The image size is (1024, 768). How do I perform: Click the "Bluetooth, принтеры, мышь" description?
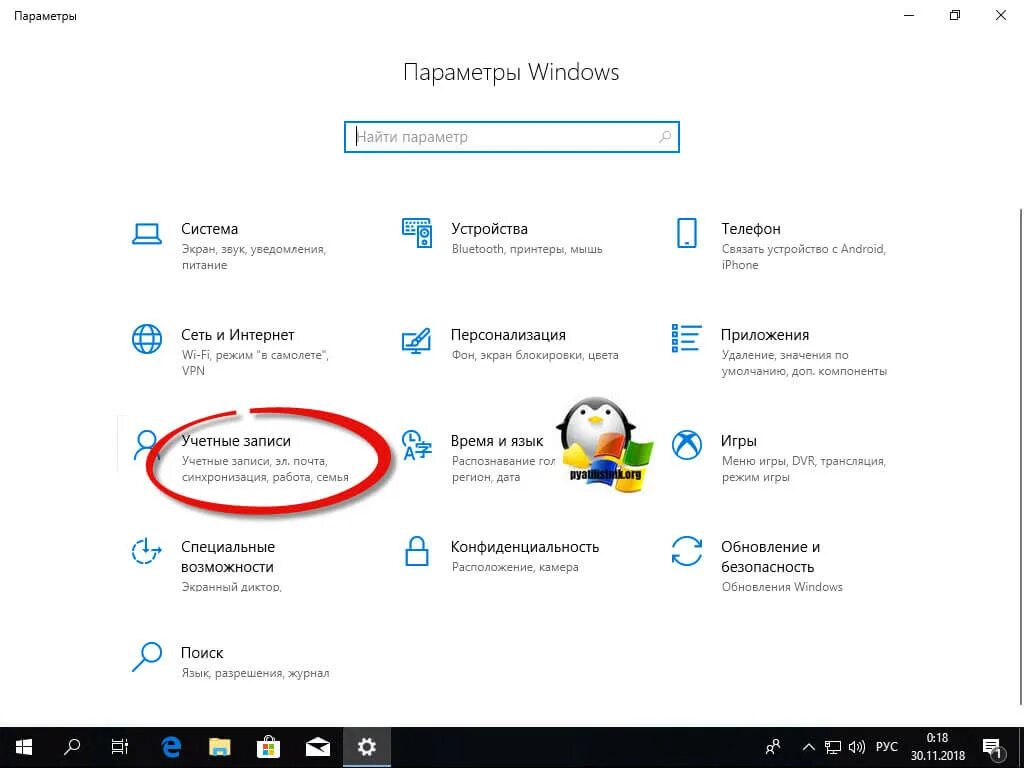[x=527, y=249]
